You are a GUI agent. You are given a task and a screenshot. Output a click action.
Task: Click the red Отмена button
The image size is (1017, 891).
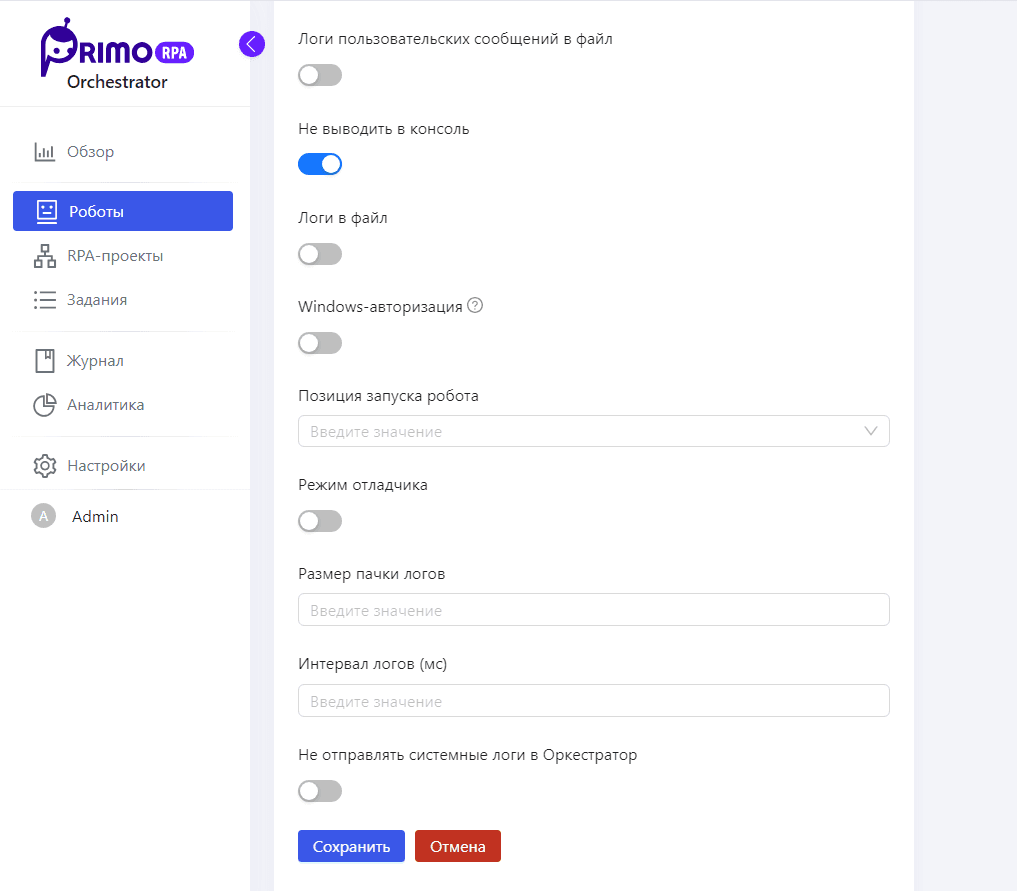tap(457, 846)
